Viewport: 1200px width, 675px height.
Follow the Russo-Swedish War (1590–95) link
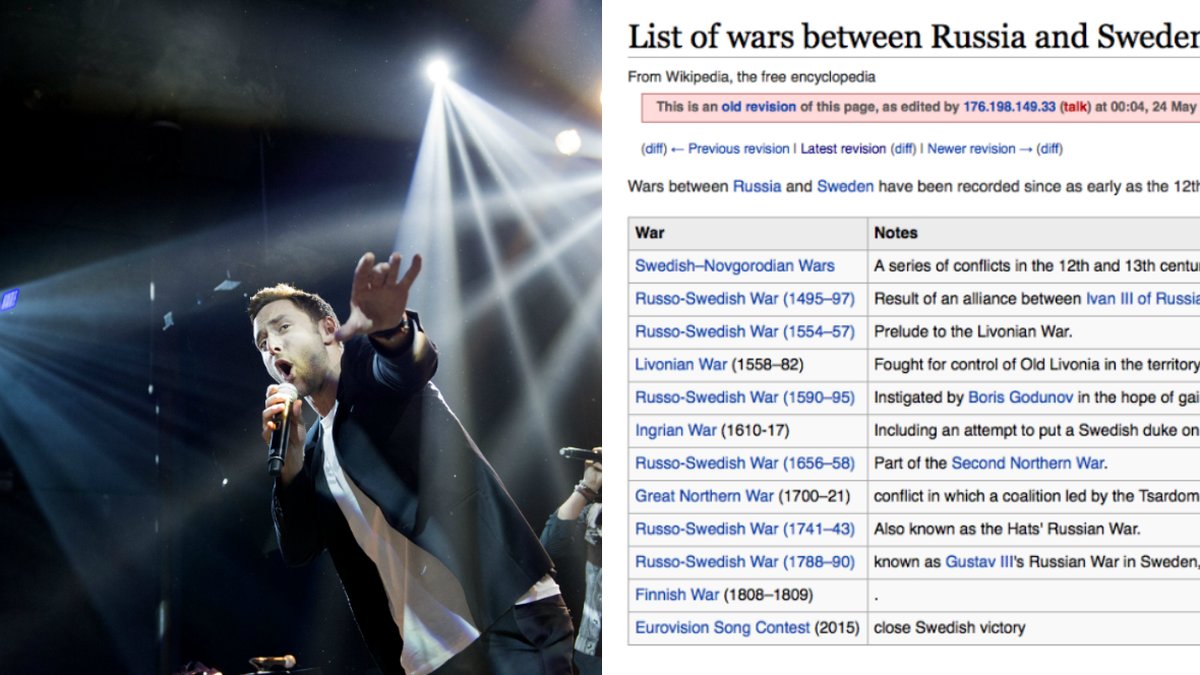point(745,398)
